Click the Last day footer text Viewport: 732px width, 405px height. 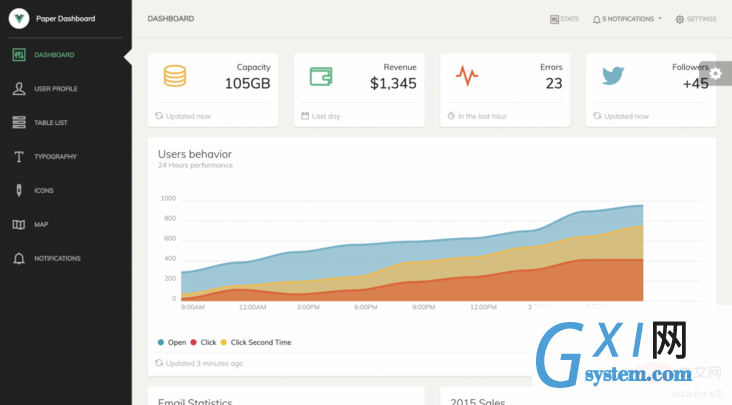pyautogui.click(x=326, y=116)
